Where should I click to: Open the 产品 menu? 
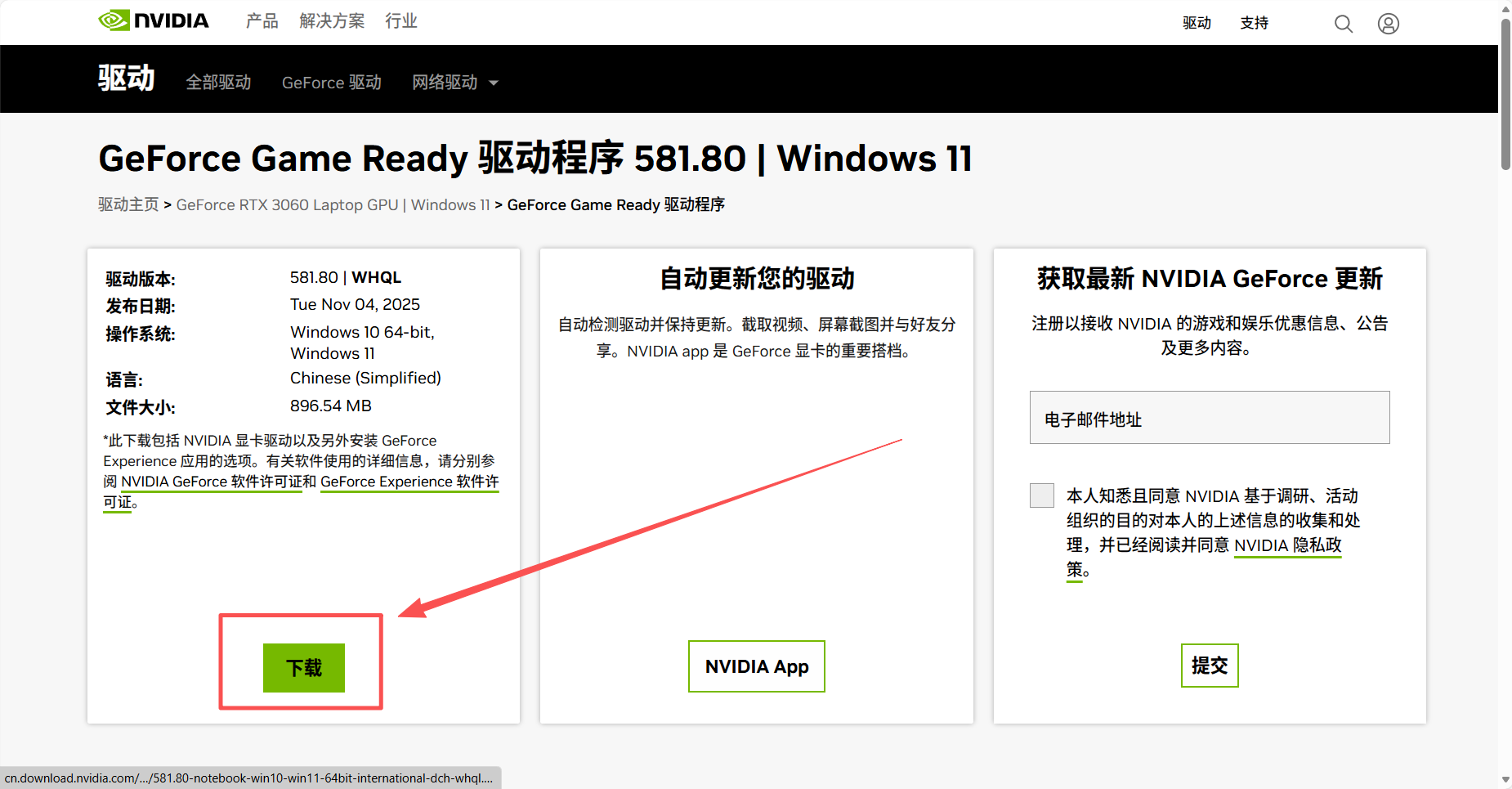coord(262,21)
